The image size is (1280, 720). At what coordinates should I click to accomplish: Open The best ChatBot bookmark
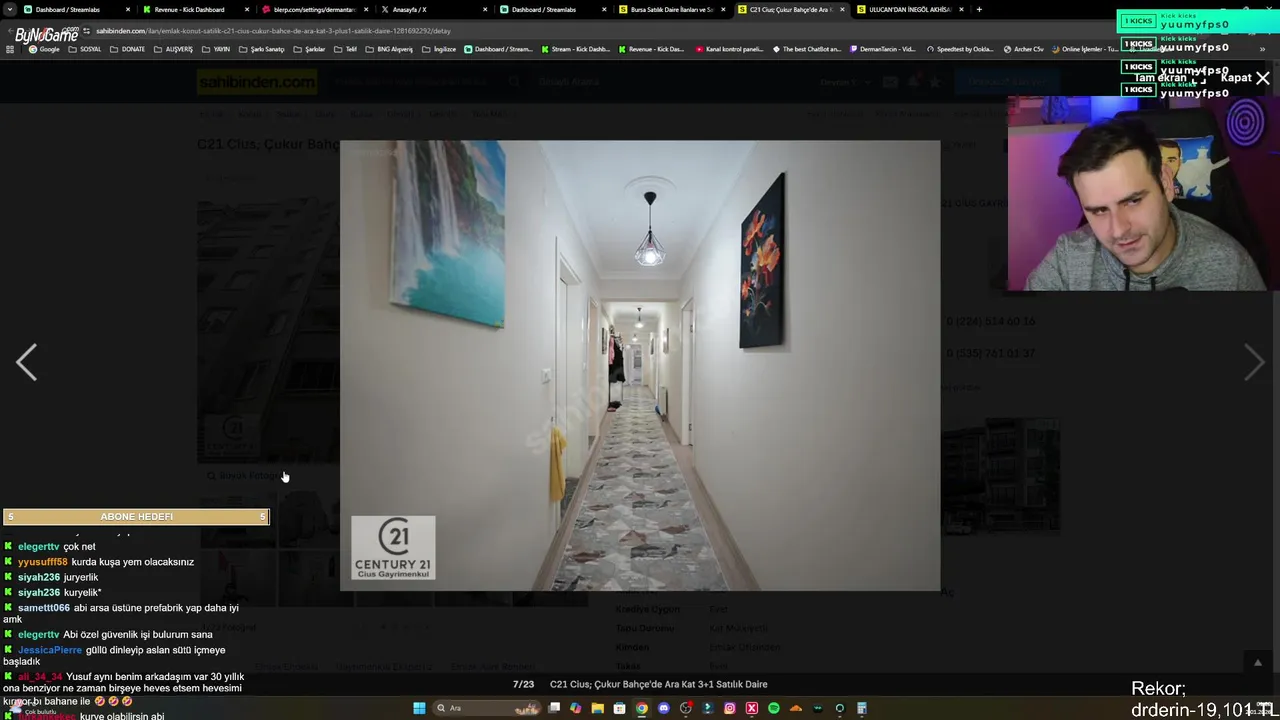click(806, 49)
